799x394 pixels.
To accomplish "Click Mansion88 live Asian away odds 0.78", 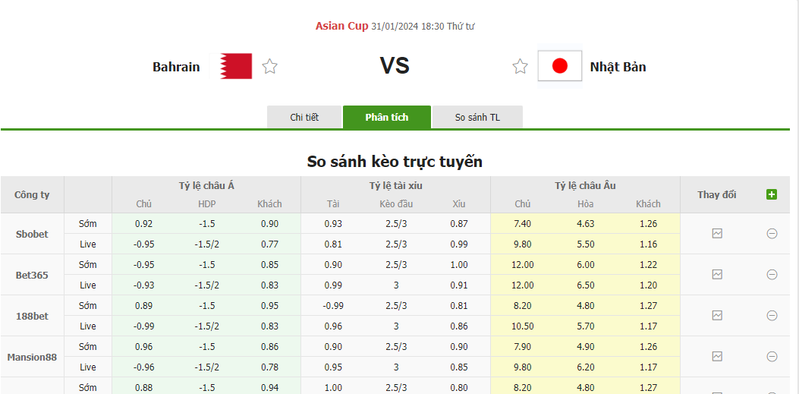I will coord(270,367).
